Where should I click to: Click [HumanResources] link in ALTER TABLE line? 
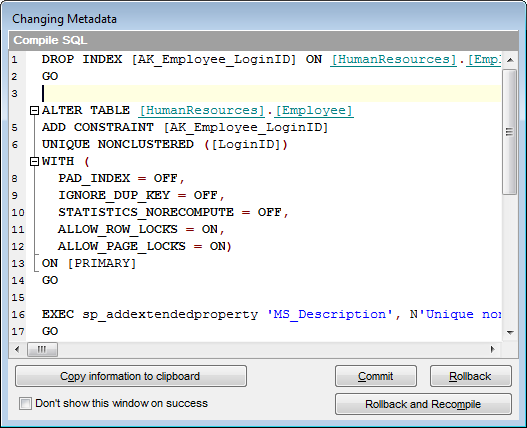pyautogui.click(x=202, y=111)
